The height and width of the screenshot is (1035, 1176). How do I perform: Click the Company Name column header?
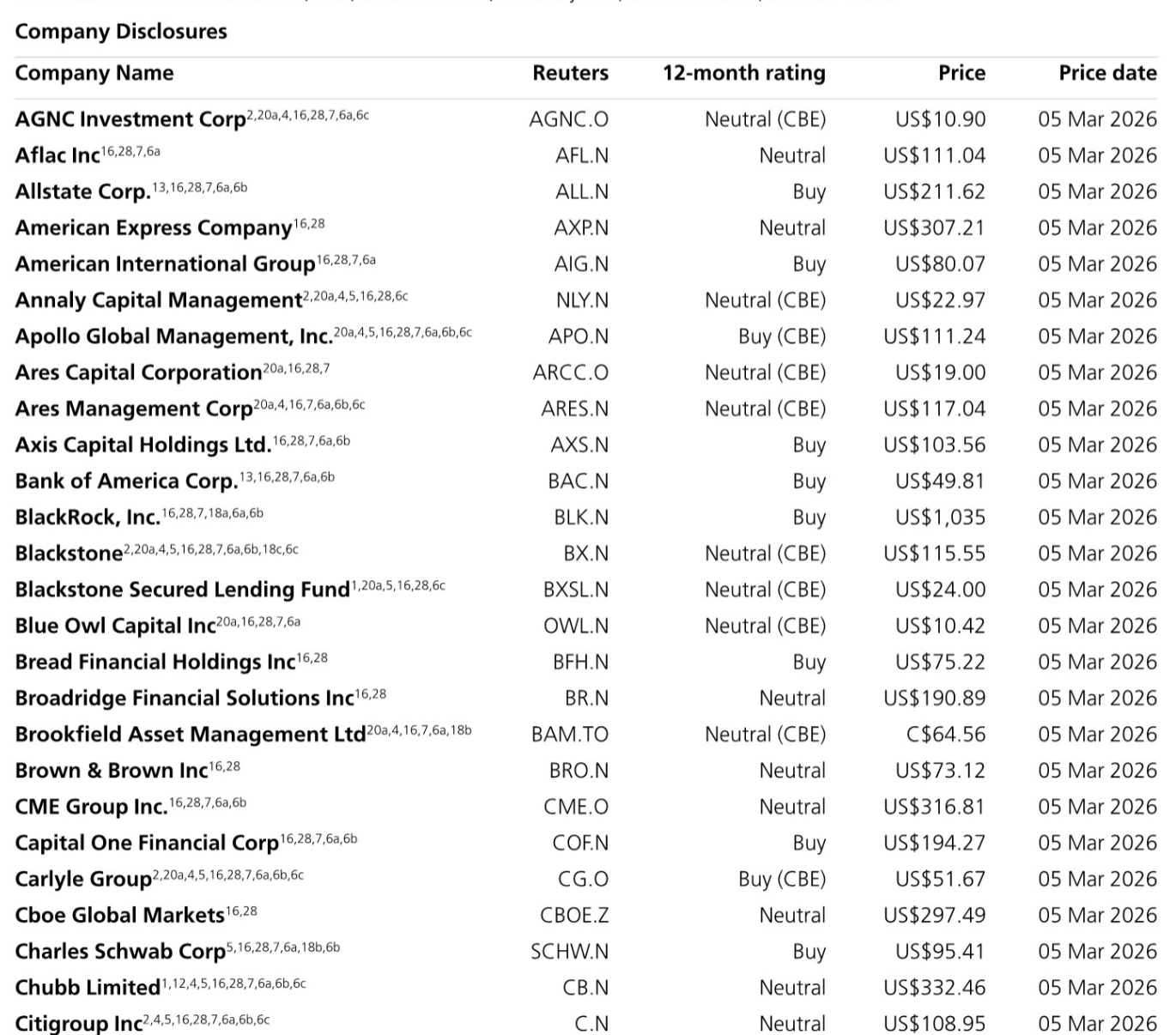94,73
